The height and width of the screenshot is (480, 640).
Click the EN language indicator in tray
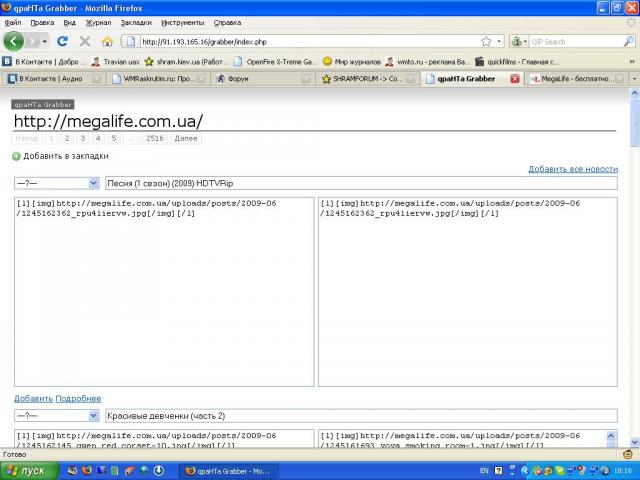[x=484, y=471]
